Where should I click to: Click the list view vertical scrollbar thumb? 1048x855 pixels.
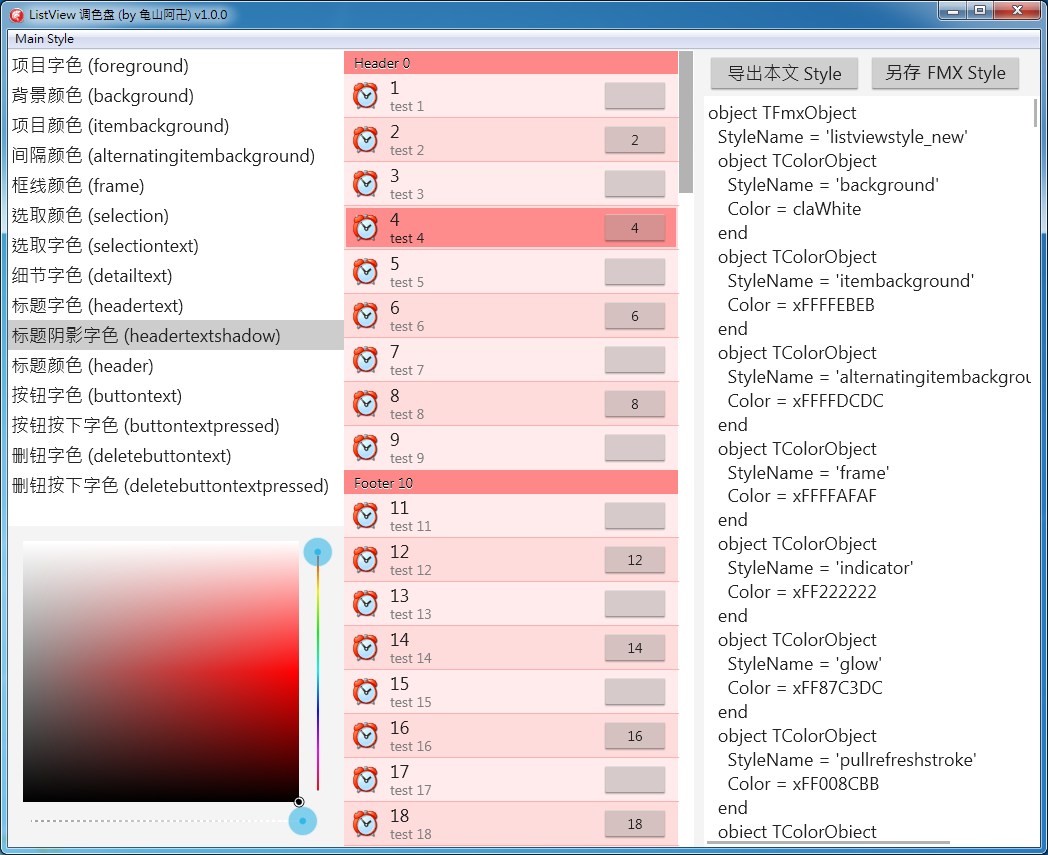(686, 122)
